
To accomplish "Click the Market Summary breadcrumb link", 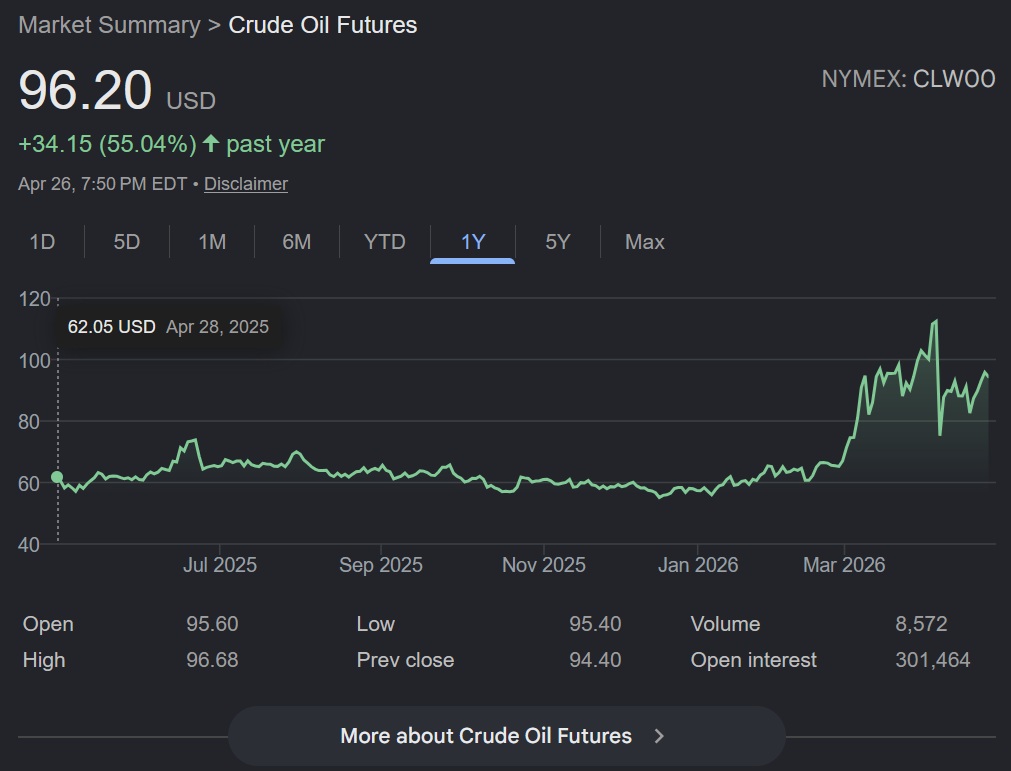I will 109,25.
